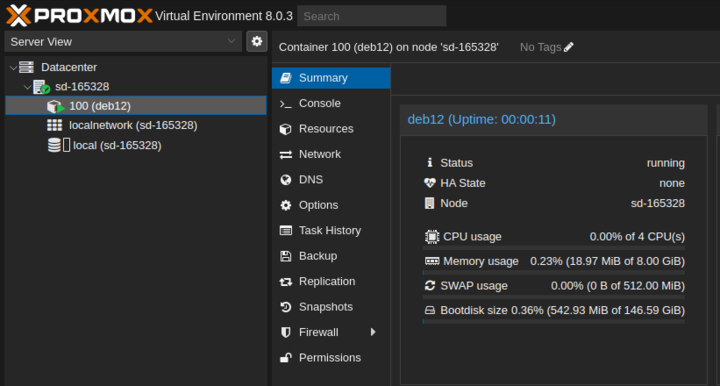Go to the Resources section

click(331, 129)
